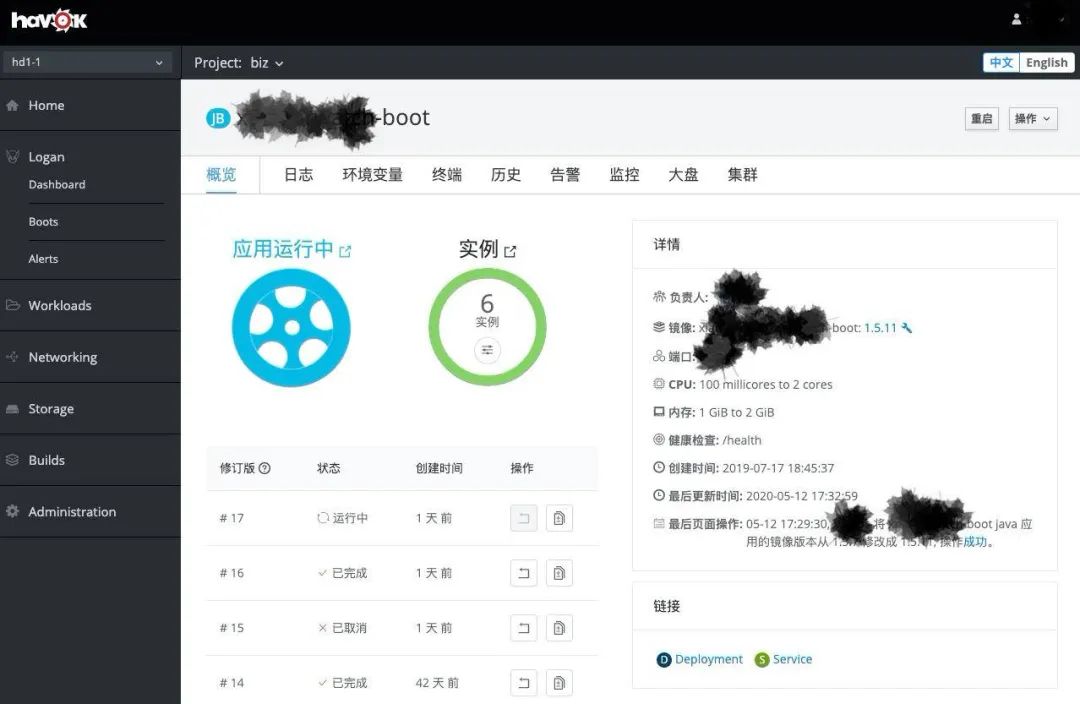Screen dimensions: 1080x704
Task: Click the user account icon in header
Action: point(1017,19)
